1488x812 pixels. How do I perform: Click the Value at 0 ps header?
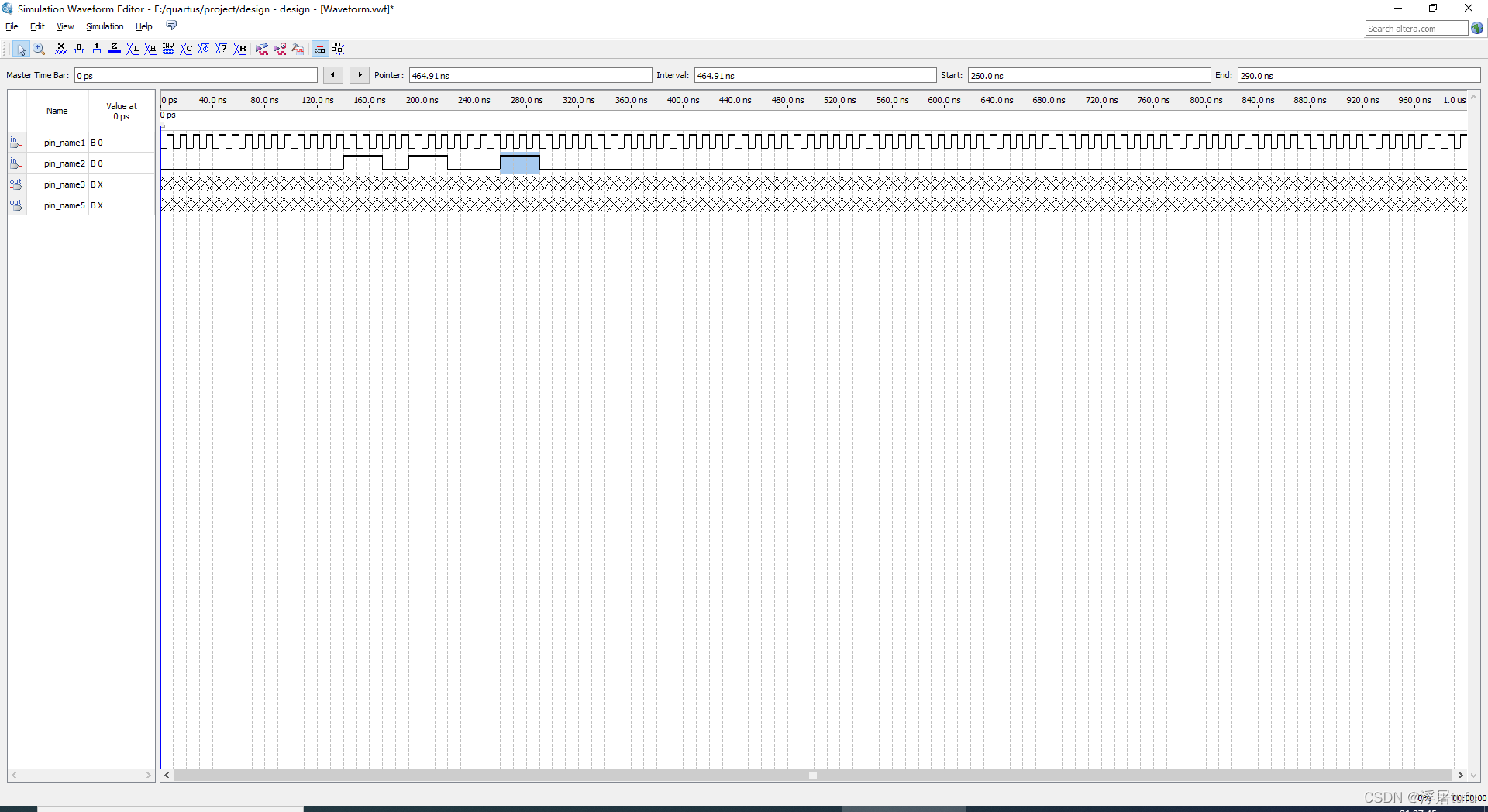122,111
